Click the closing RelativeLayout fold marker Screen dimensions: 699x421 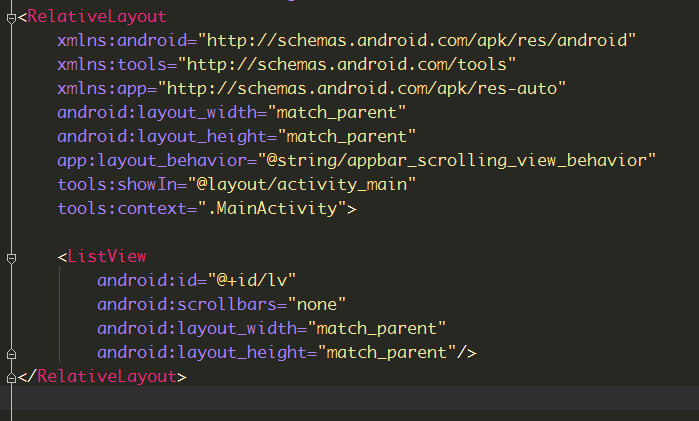point(11,378)
